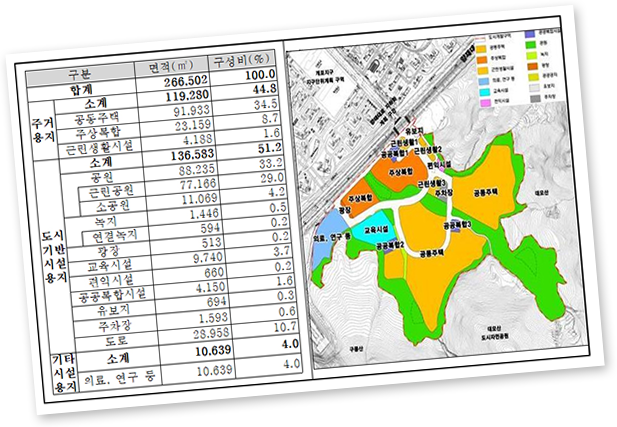
Task: Select the 주상복합 row label in table
Action: tap(98, 132)
